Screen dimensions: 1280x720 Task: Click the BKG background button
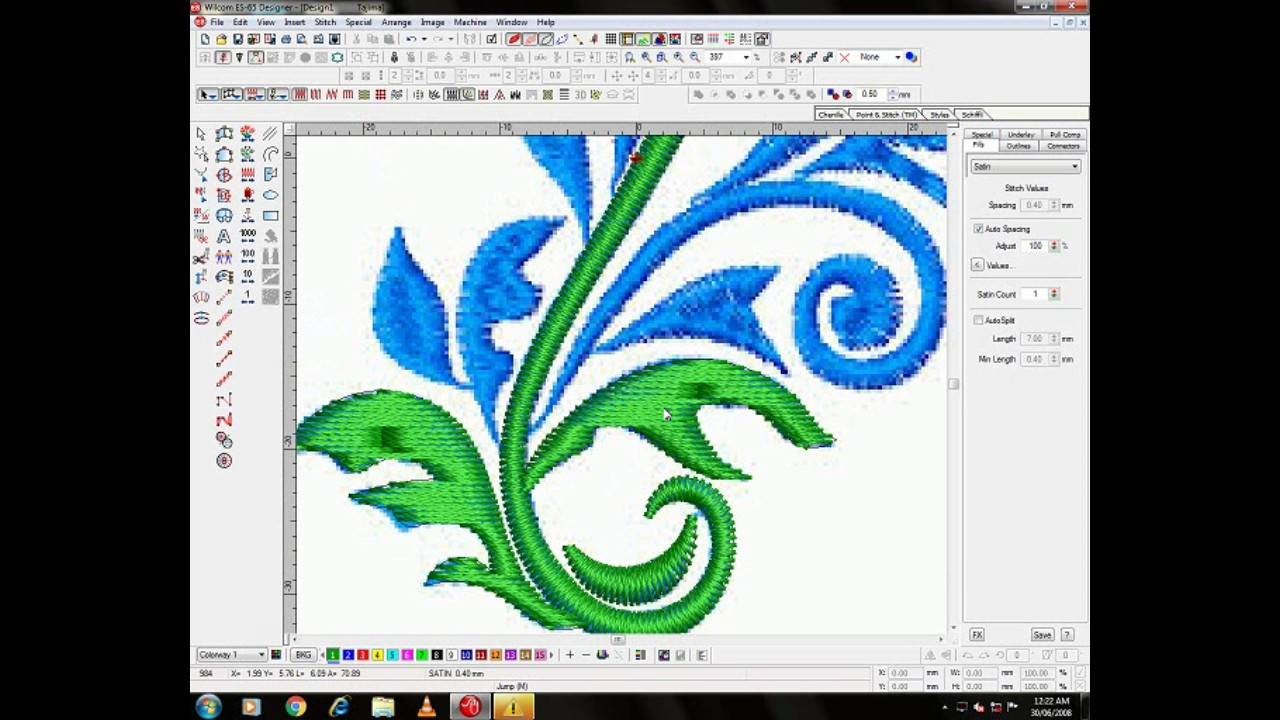(303, 655)
